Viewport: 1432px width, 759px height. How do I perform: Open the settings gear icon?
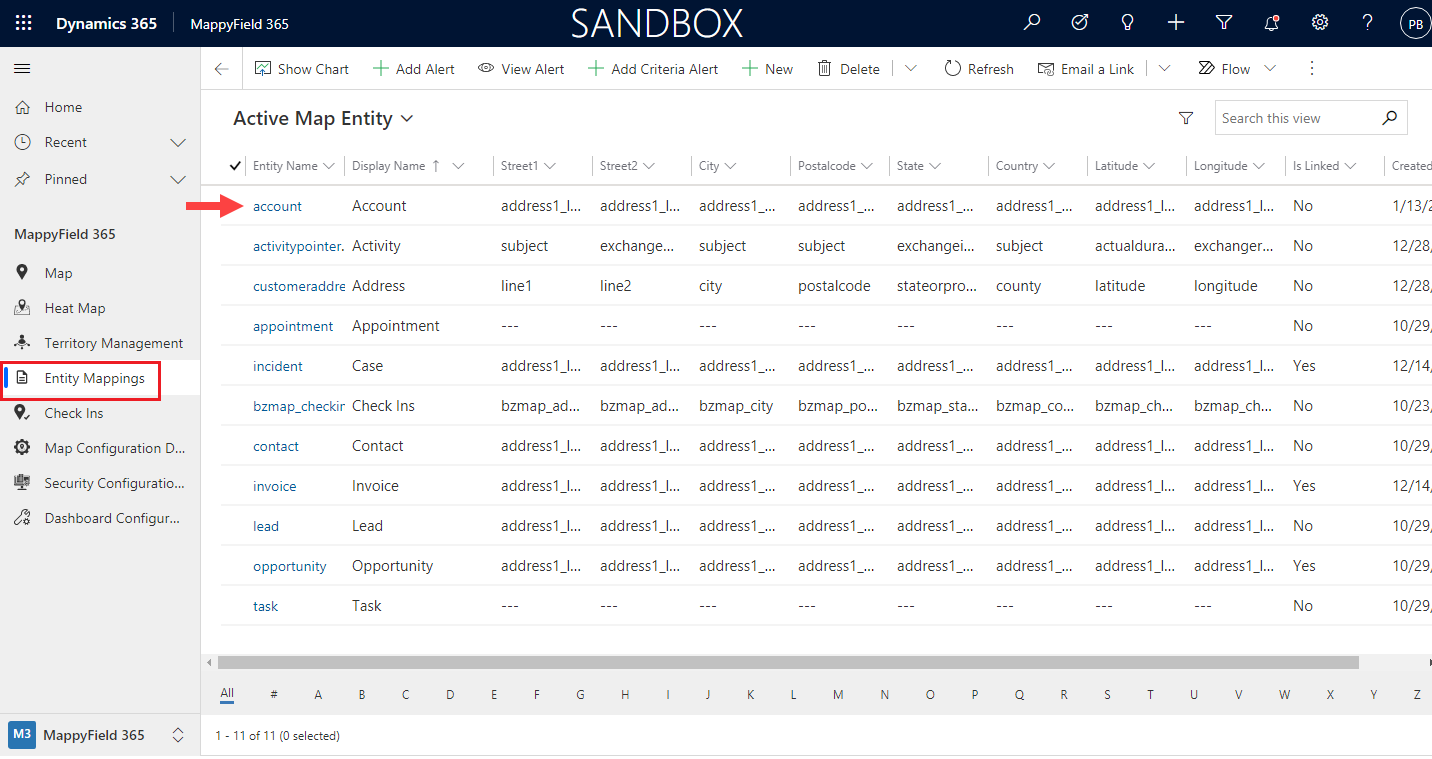point(1320,23)
